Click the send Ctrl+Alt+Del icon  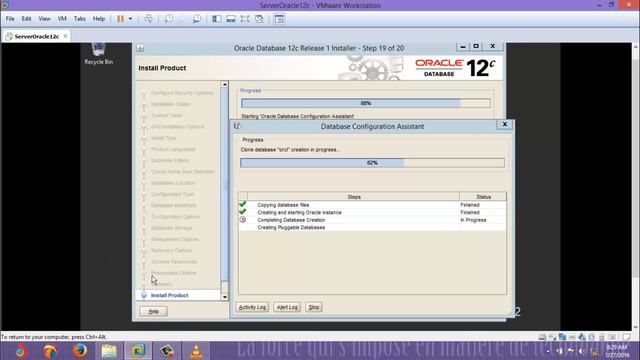pyautogui.click(x=149, y=19)
